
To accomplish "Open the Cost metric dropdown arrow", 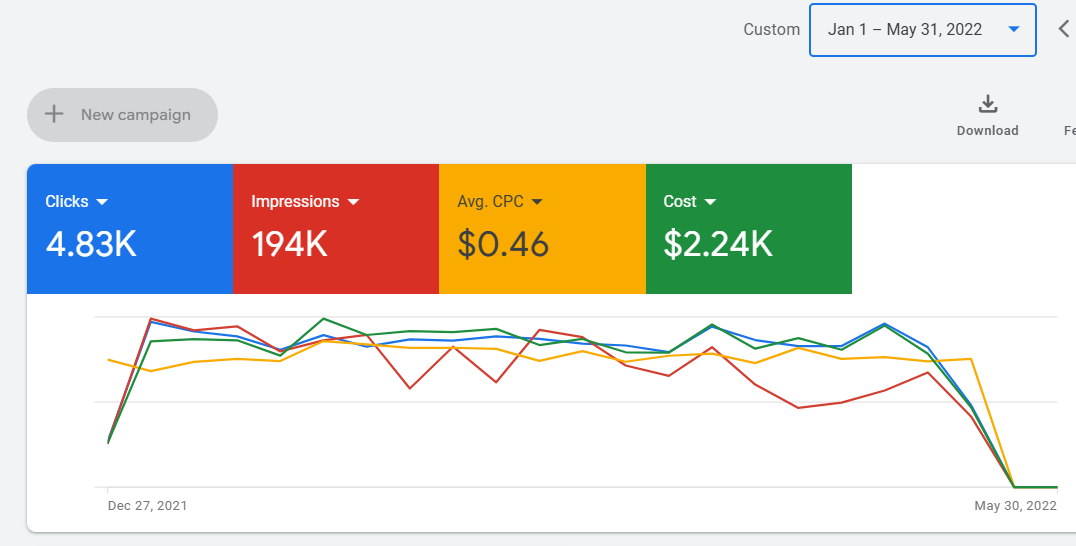I will (711, 202).
